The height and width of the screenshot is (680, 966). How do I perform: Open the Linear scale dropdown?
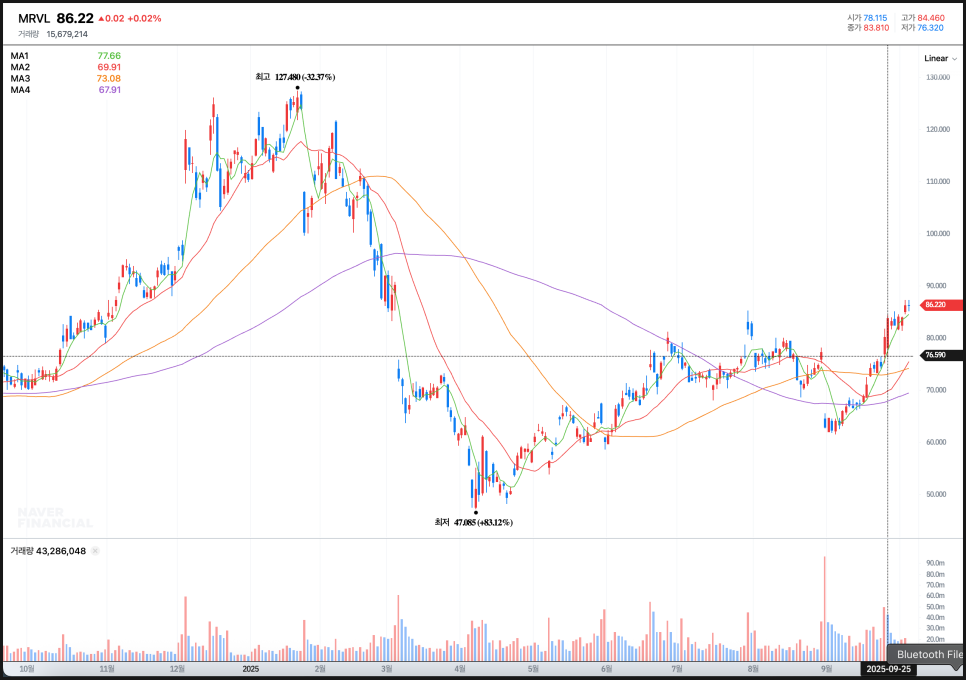[940, 59]
